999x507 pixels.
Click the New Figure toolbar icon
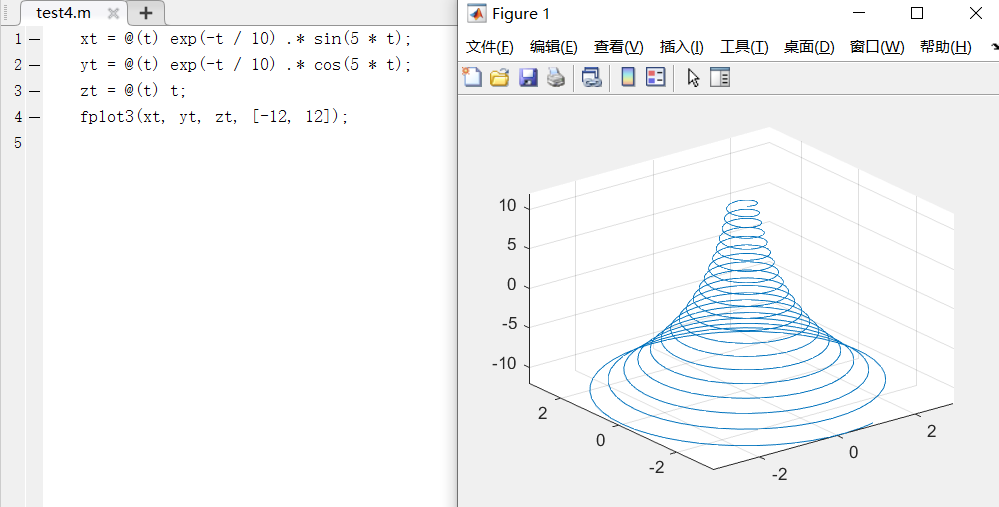(472, 77)
